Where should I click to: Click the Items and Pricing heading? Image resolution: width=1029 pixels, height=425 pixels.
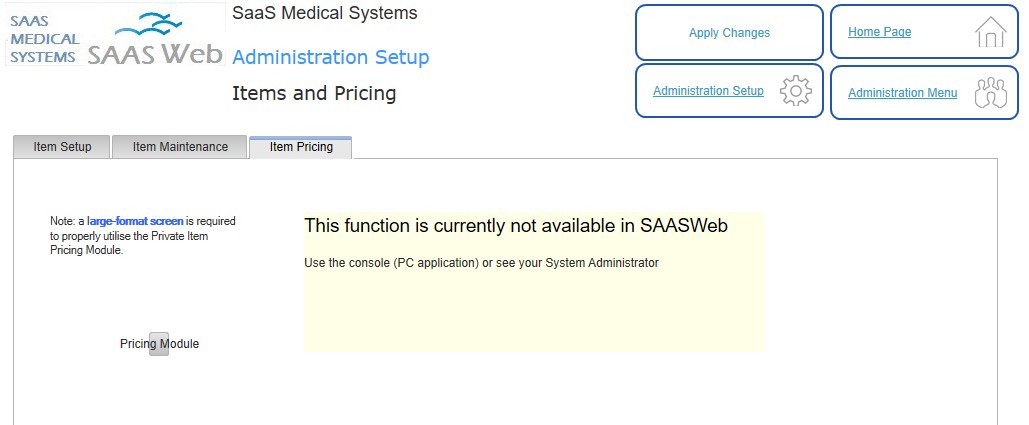[x=314, y=94]
